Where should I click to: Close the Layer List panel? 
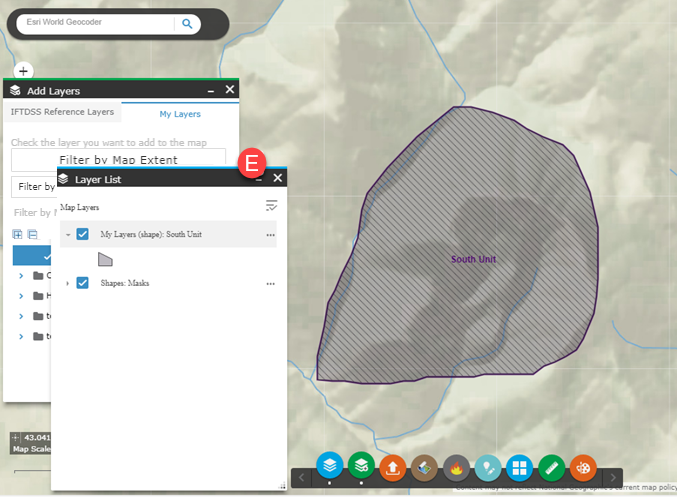click(x=278, y=178)
